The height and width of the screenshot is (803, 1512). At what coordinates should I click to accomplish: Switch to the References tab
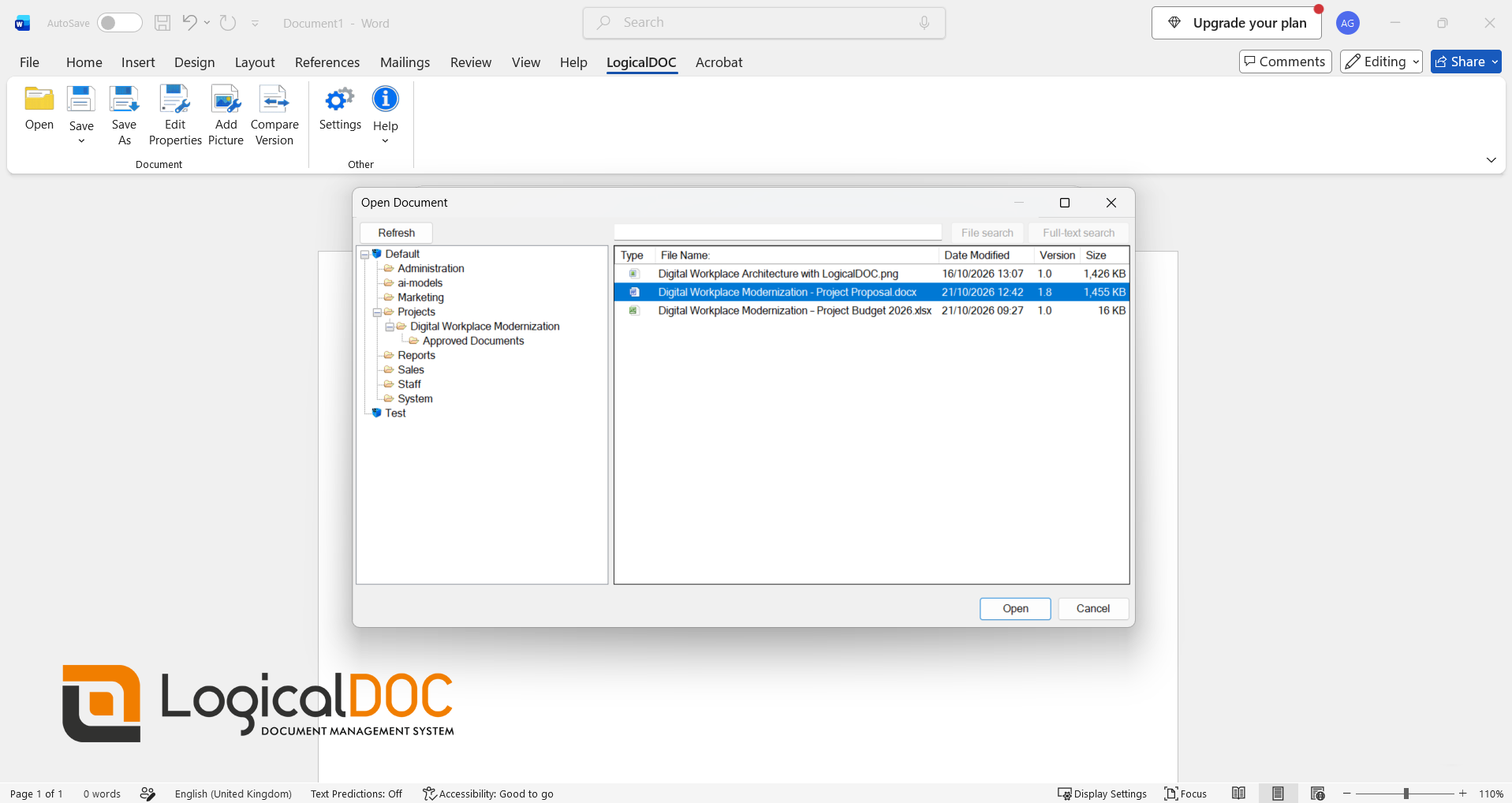click(x=327, y=62)
